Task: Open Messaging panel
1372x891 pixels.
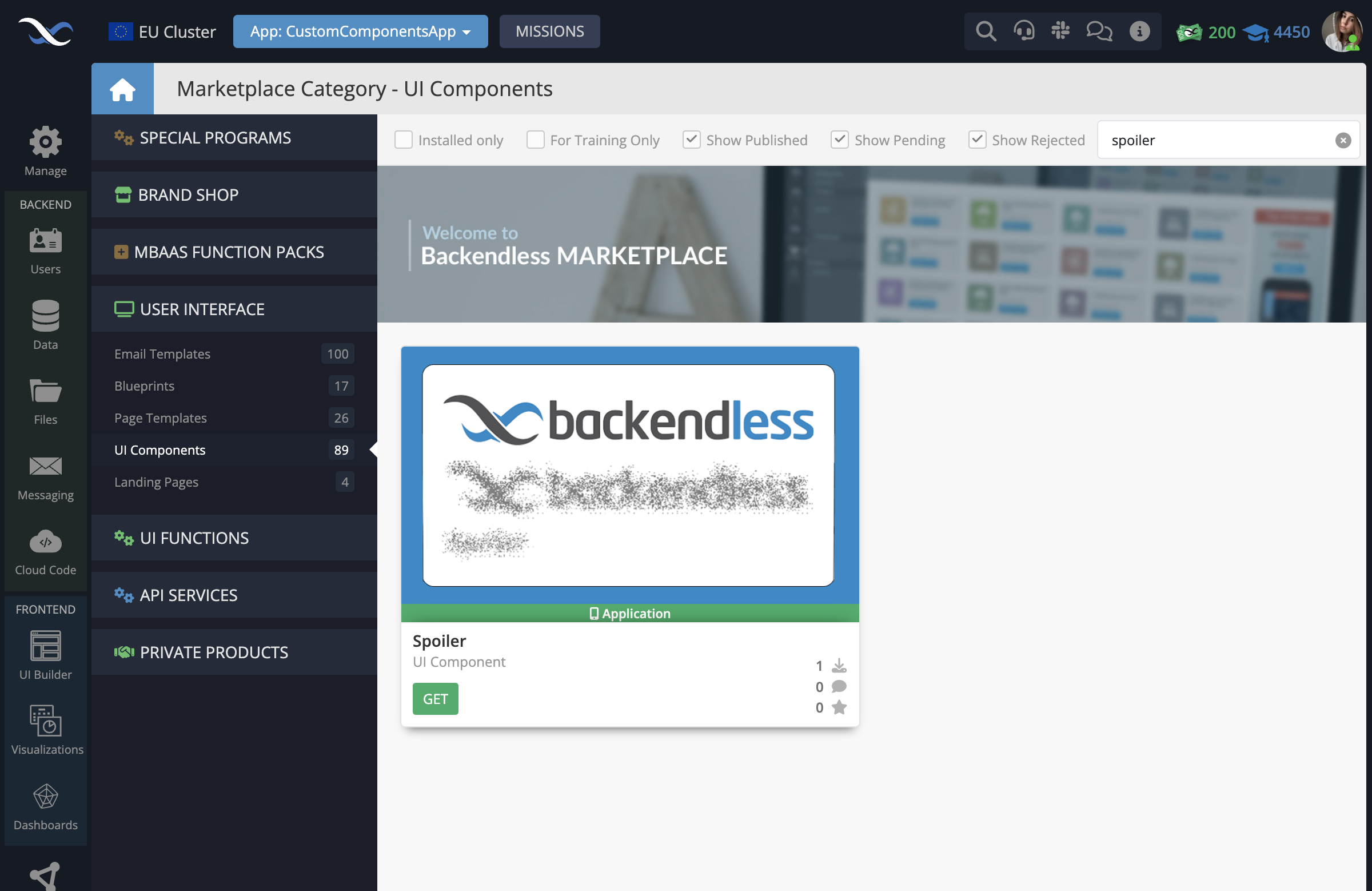Action: tap(44, 480)
